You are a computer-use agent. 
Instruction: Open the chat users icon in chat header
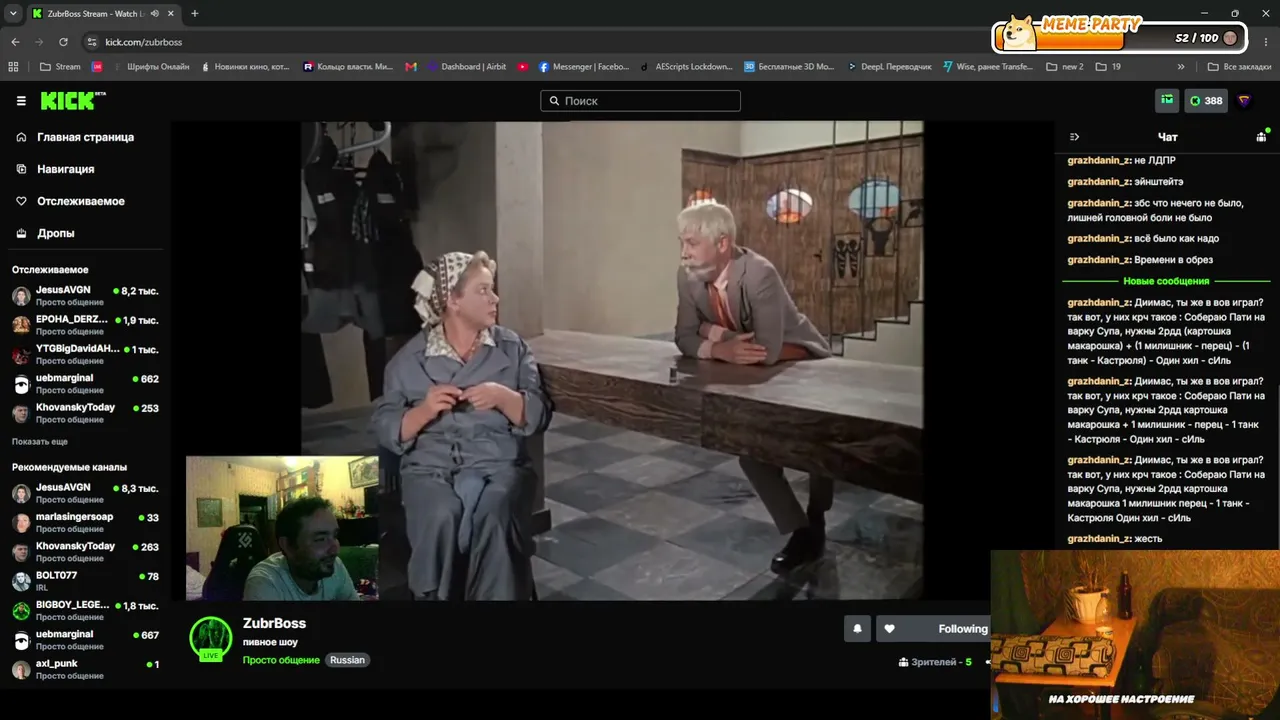tap(1261, 137)
